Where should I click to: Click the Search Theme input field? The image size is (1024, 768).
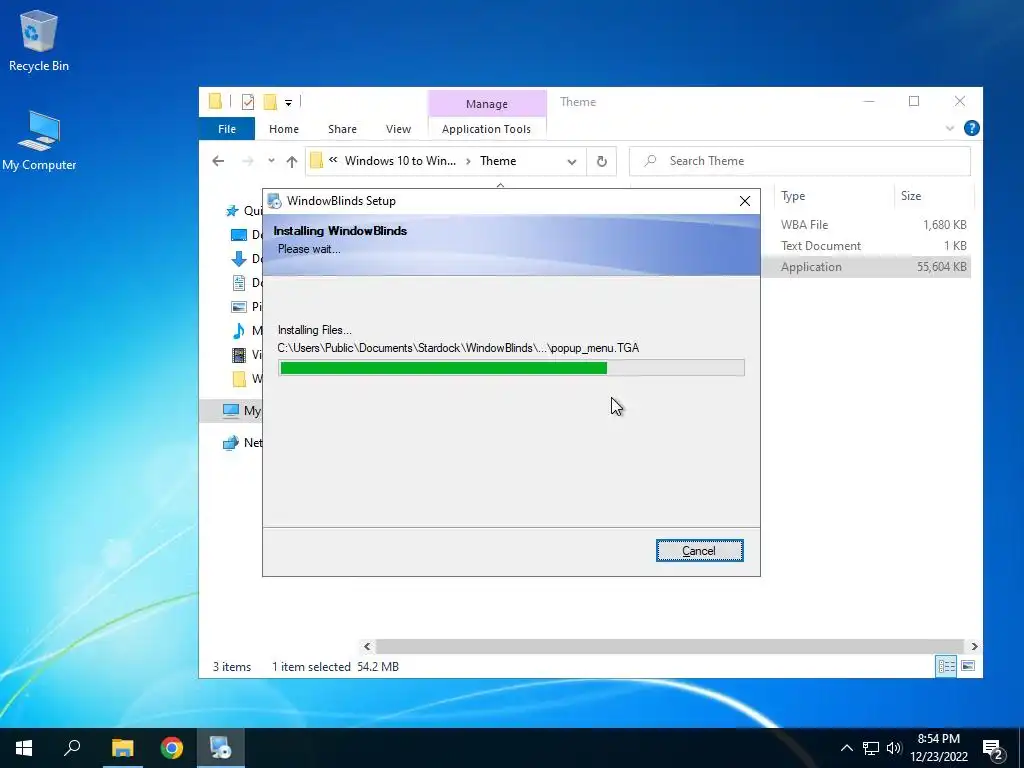pos(800,161)
